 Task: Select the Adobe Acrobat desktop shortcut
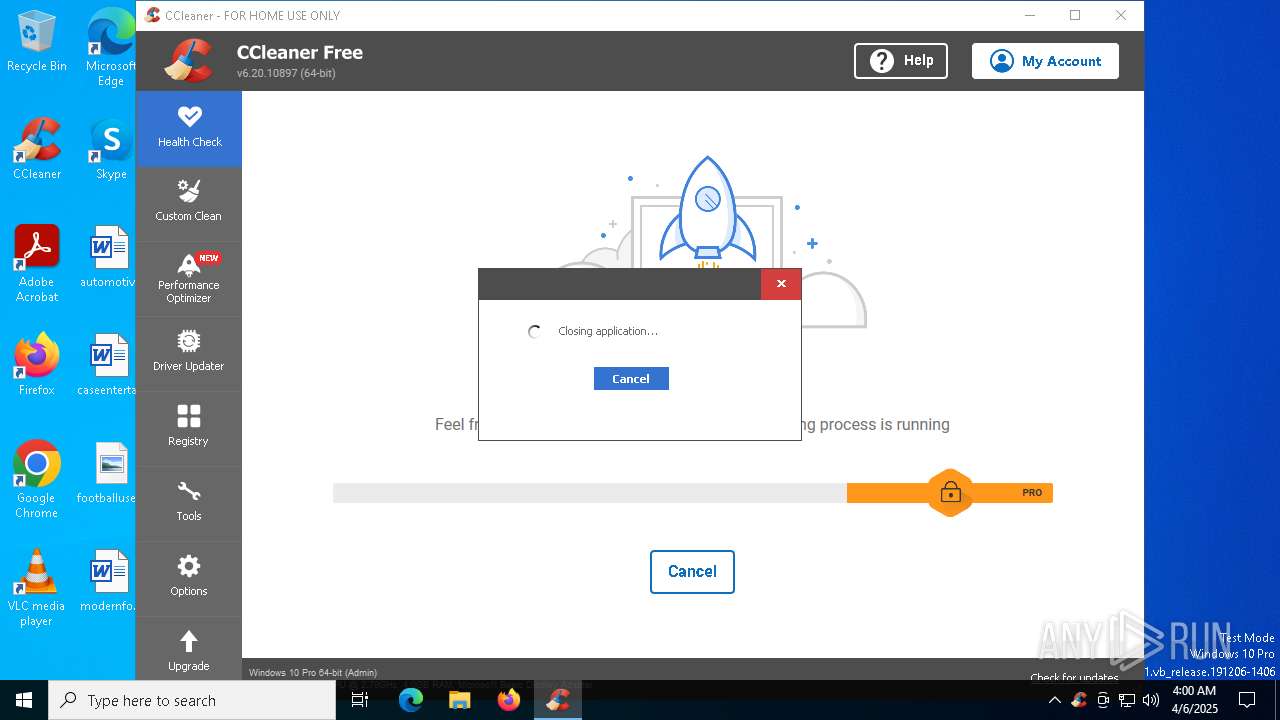pos(37,263)
